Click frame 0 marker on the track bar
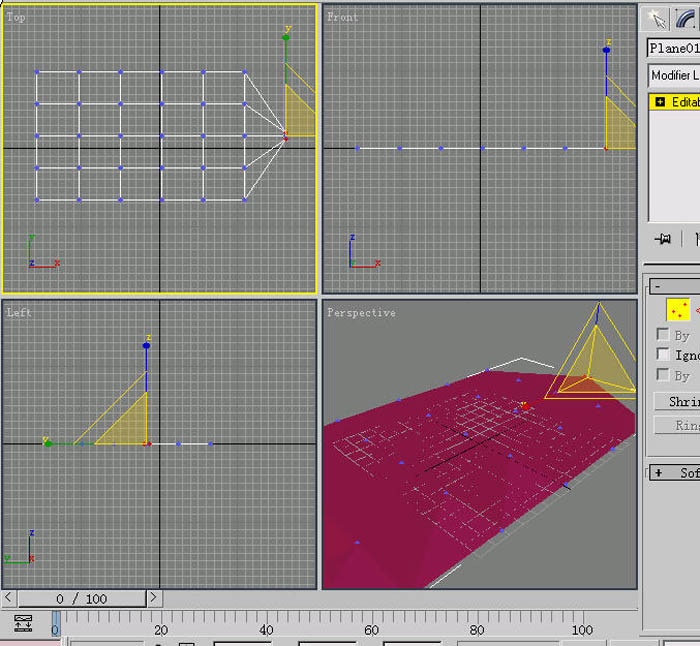Image resolution: width=700 pixels, height=646 pixels. (55, 624)
